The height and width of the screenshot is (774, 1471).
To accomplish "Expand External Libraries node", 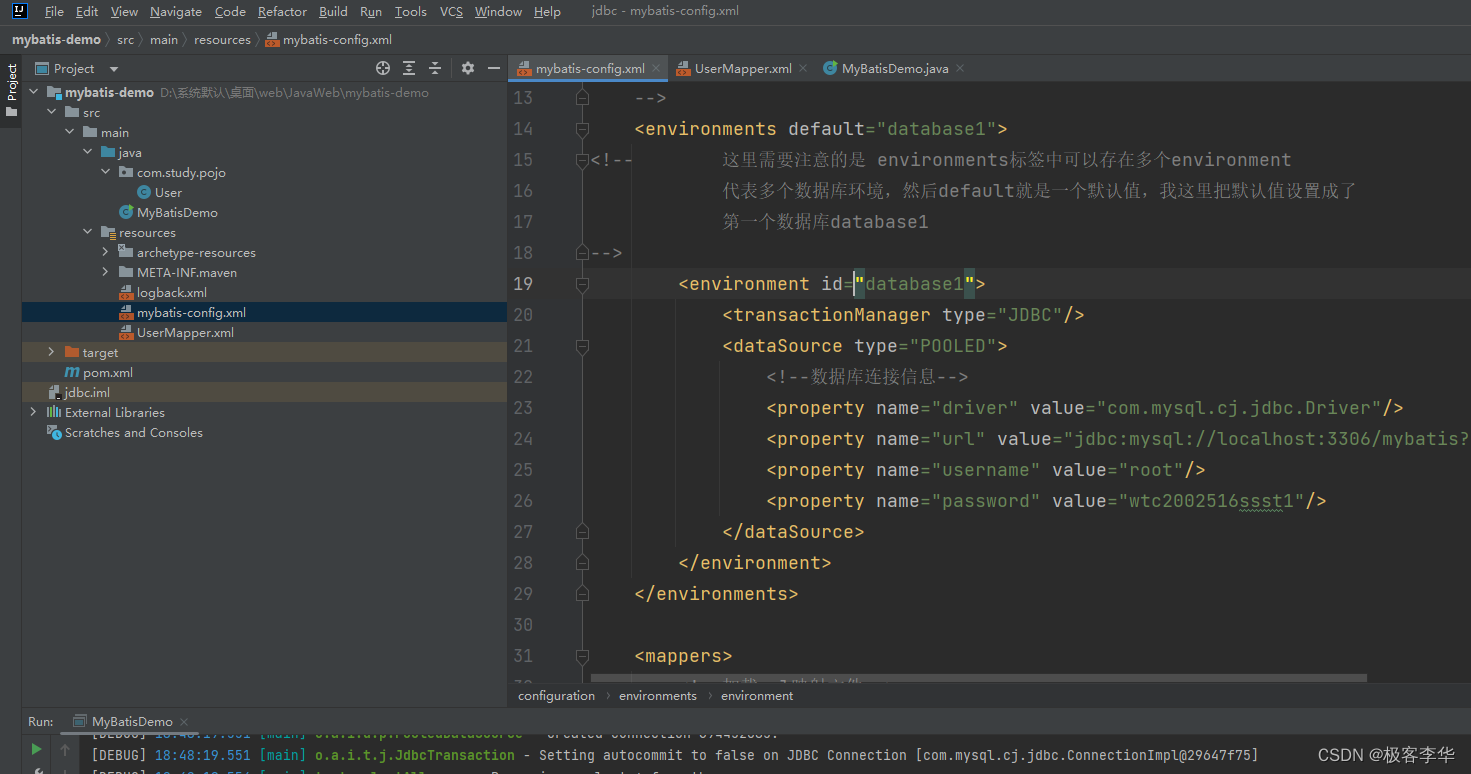I will pyautogui.click(x=34, y=412).
